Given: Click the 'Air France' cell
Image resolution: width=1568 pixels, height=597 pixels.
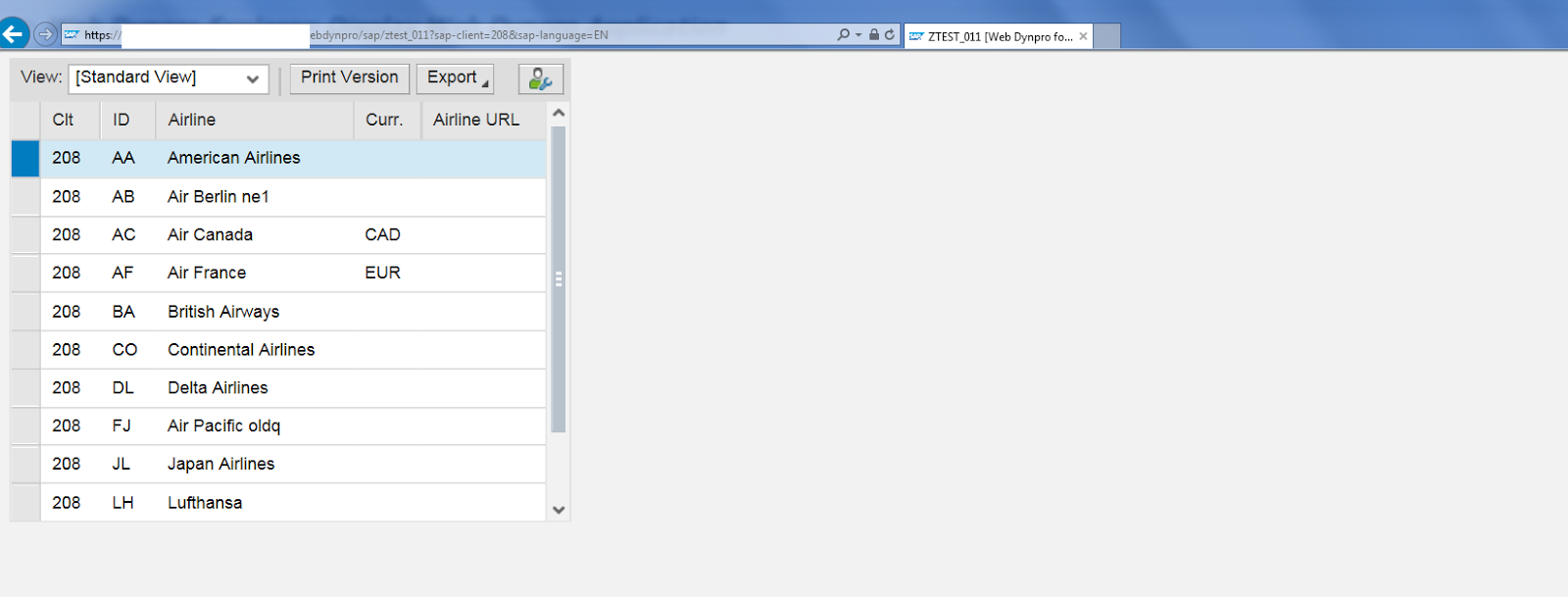Looking at the screenshot, I should (255, 274).
